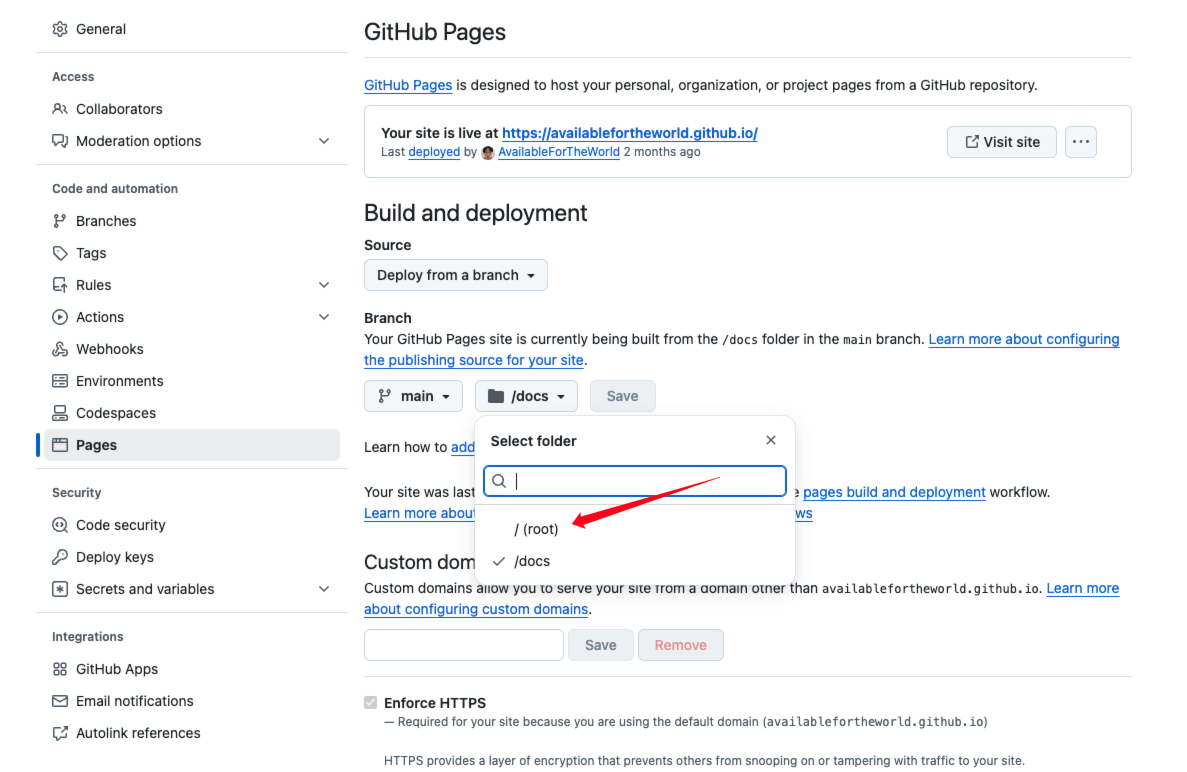Go to Collaborators settings
Screen dimensions: 1187x772
coord(192,109)
